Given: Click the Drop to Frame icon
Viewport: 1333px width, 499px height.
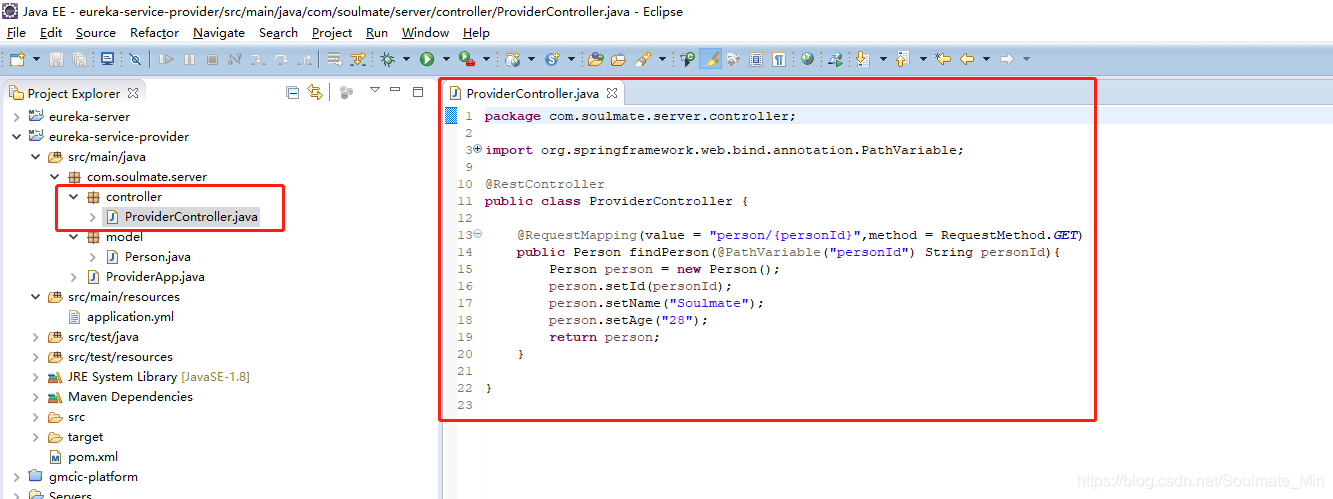Looking at the screenshot, I should [x=335, y=60].
